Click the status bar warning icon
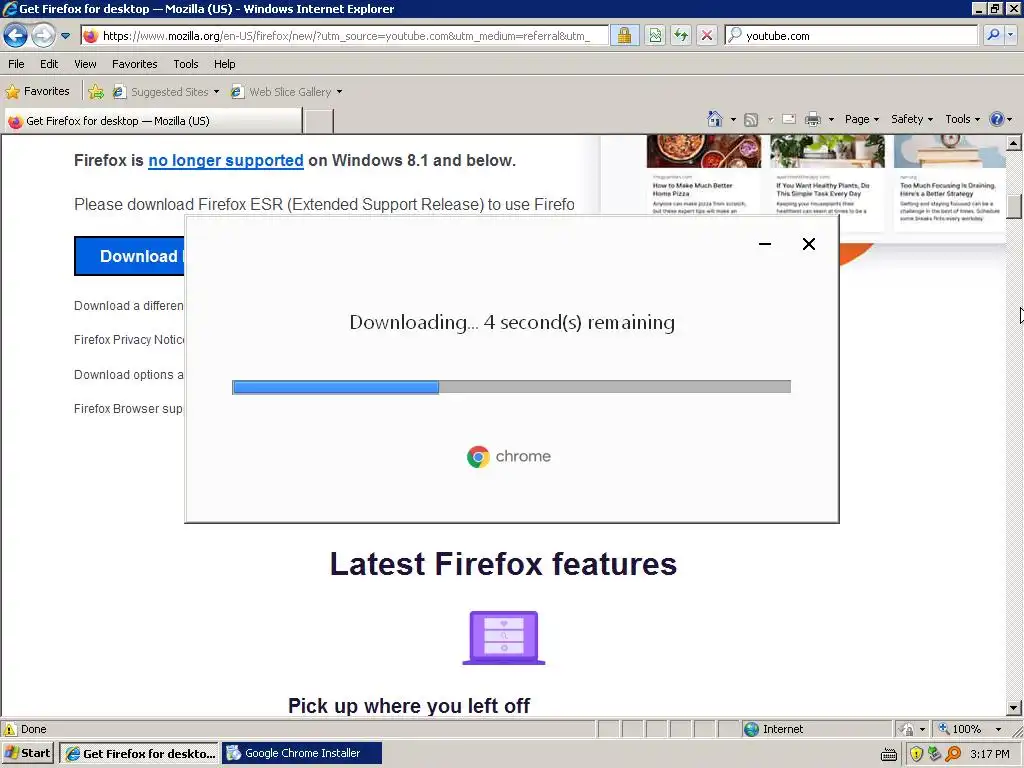This screenshot has width=1024, height=768. click(x=10, y=729)
